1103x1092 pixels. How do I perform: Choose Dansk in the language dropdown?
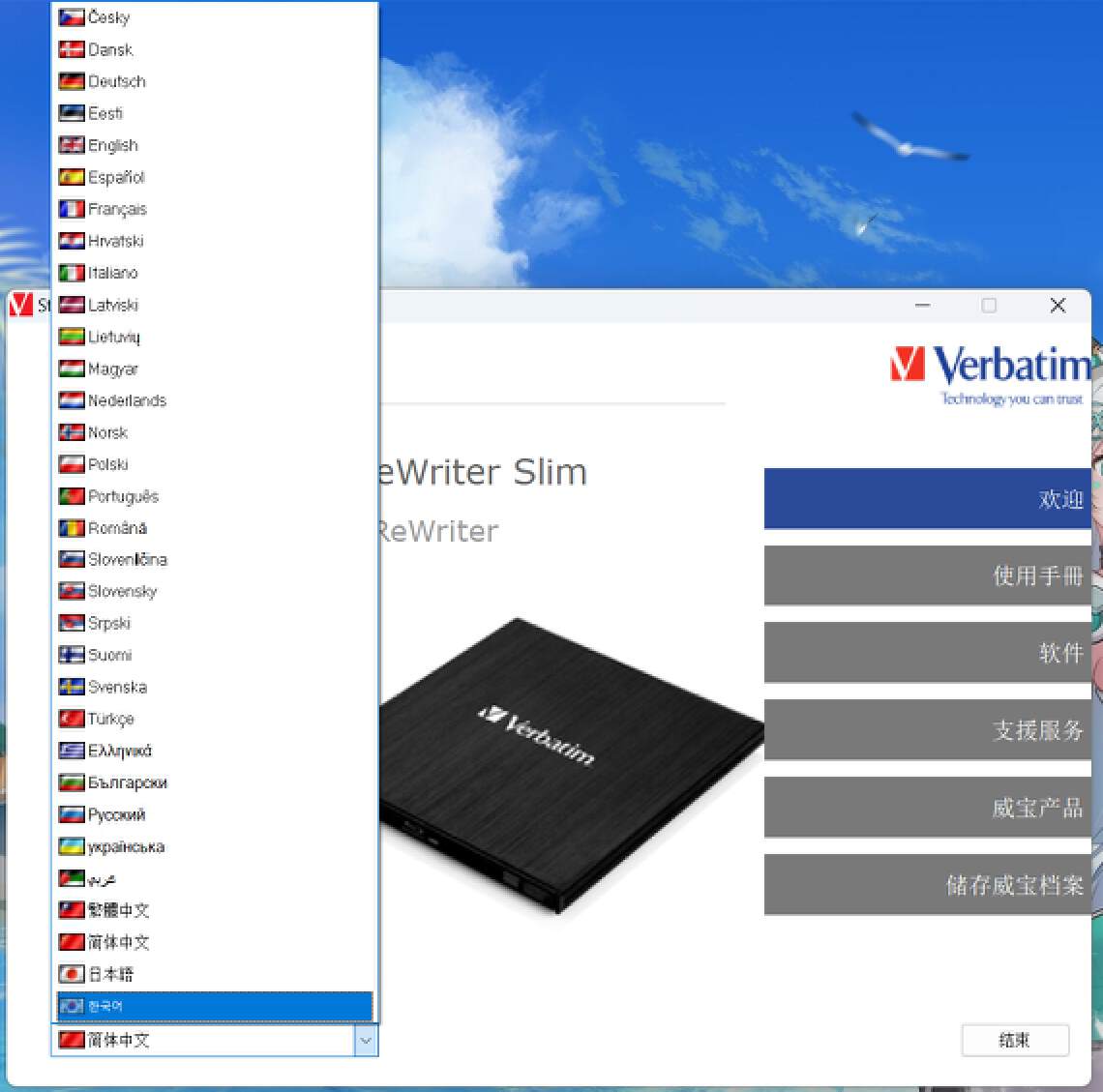tap(215, 49)
